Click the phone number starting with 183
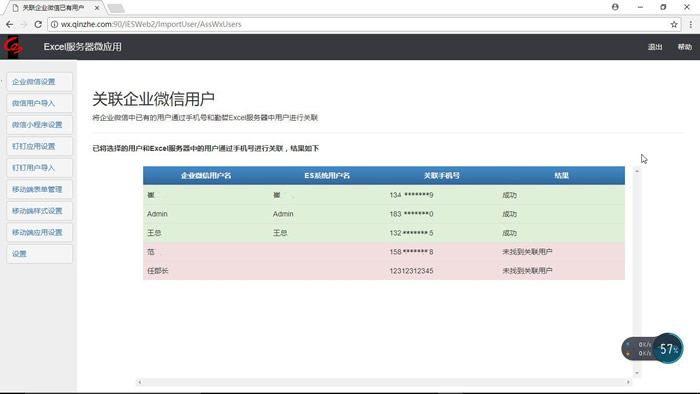The width and height of the screenshot is (700, 394). coord(411,214)
